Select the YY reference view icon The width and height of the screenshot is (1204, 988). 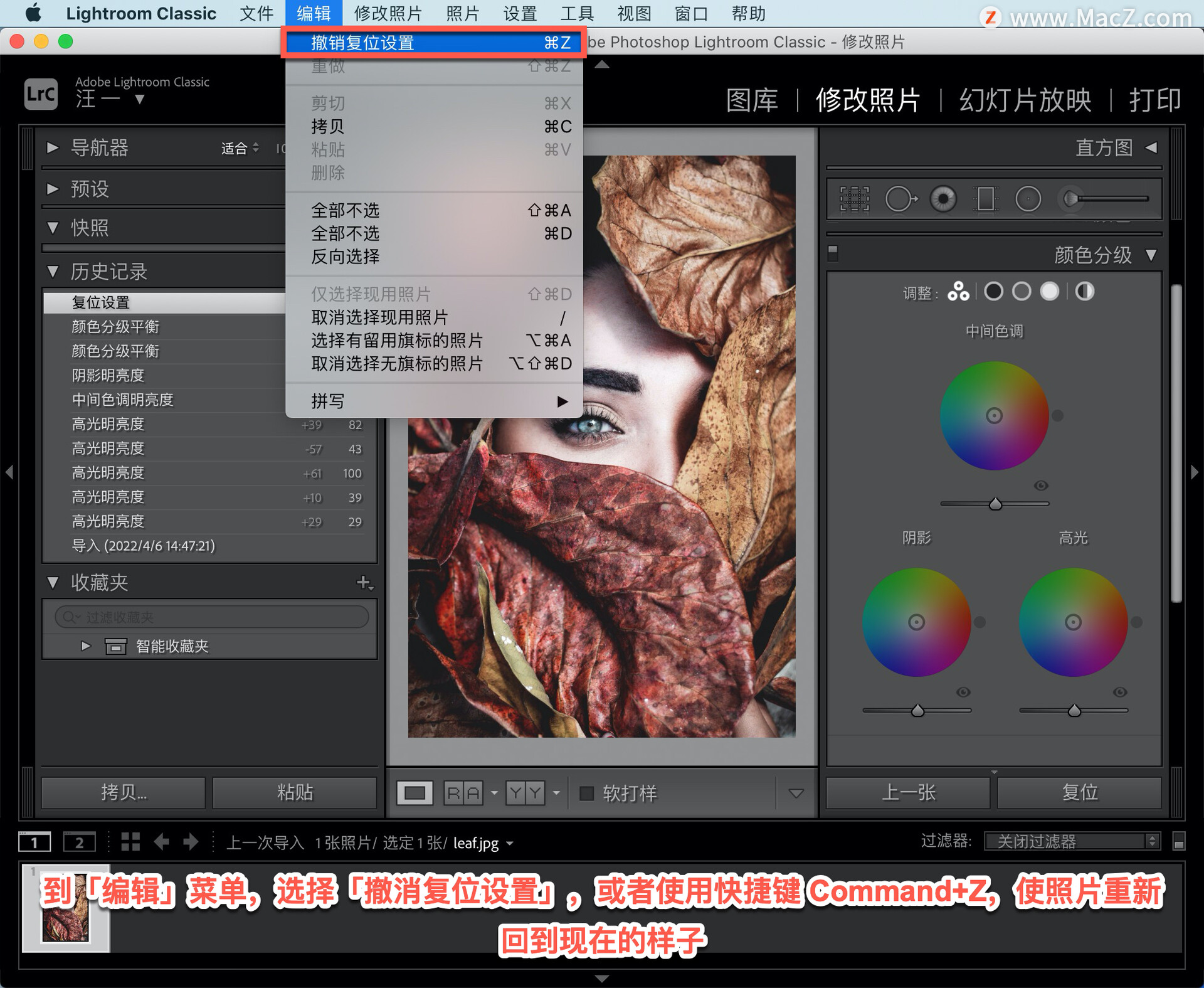click(x=525, y=793)
